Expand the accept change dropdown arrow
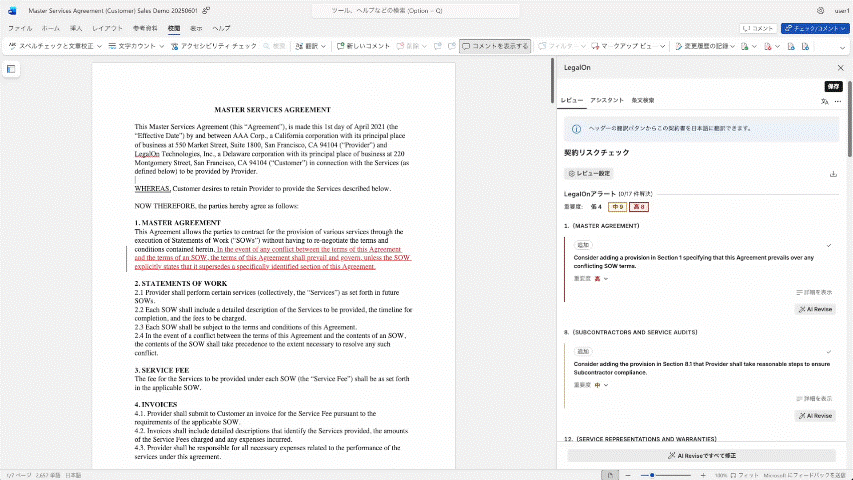853x480 pixels. [x=755, y=46]
